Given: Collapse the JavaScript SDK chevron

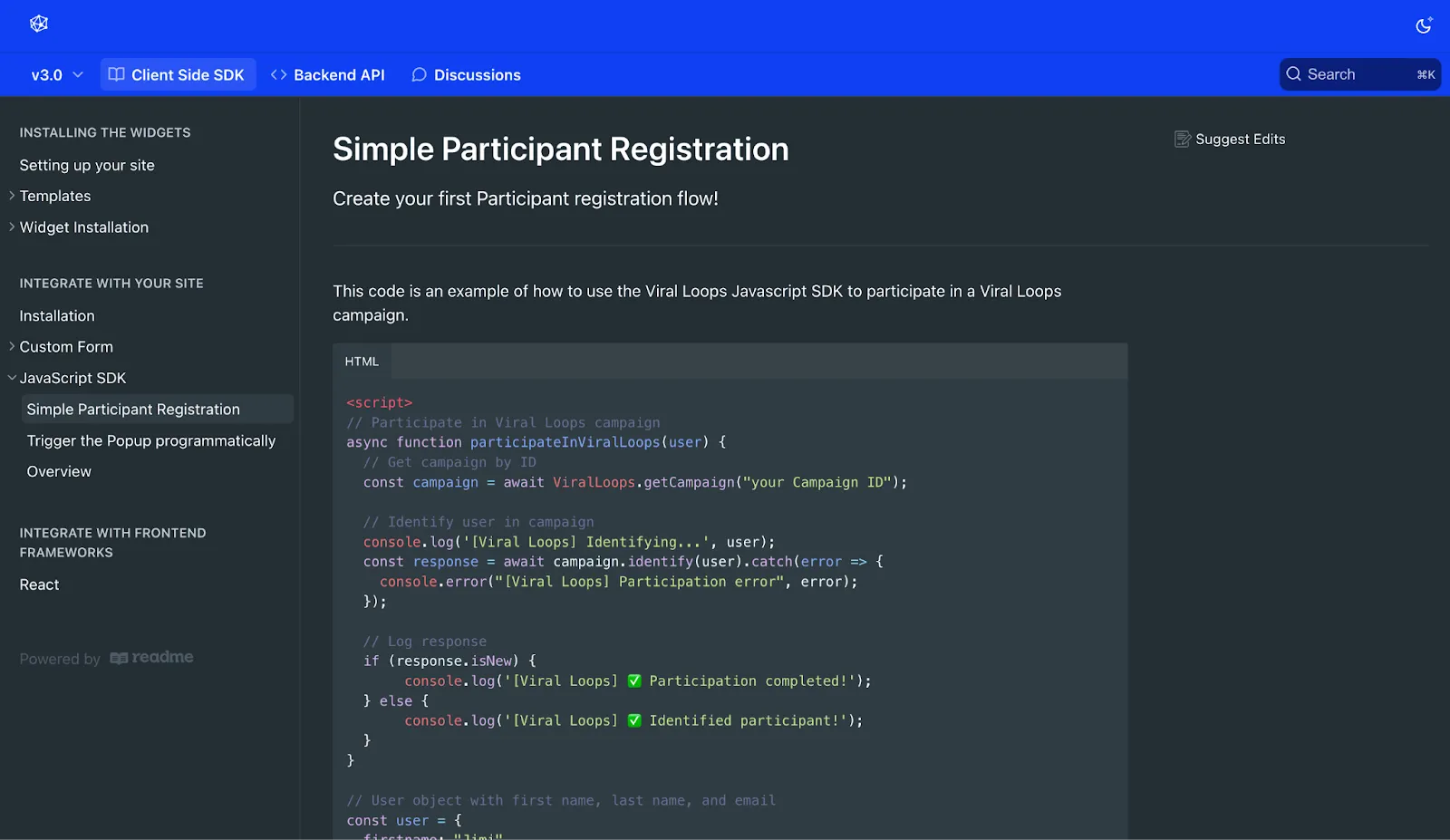Looking at the screenshot, I should [12, 378].
